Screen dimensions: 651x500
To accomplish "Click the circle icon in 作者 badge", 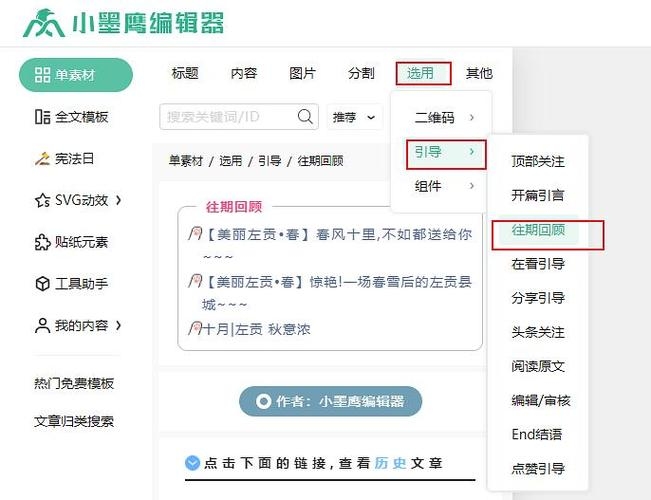I will tap(264, 401).
